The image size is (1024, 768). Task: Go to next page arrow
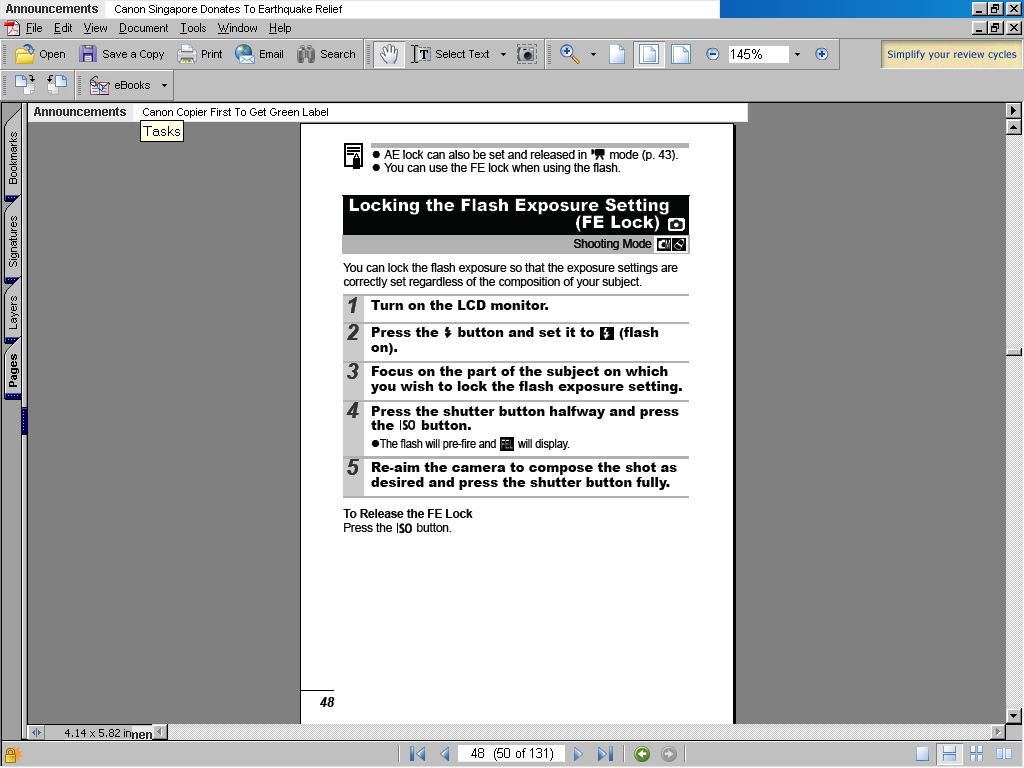(x=578, y=754)
